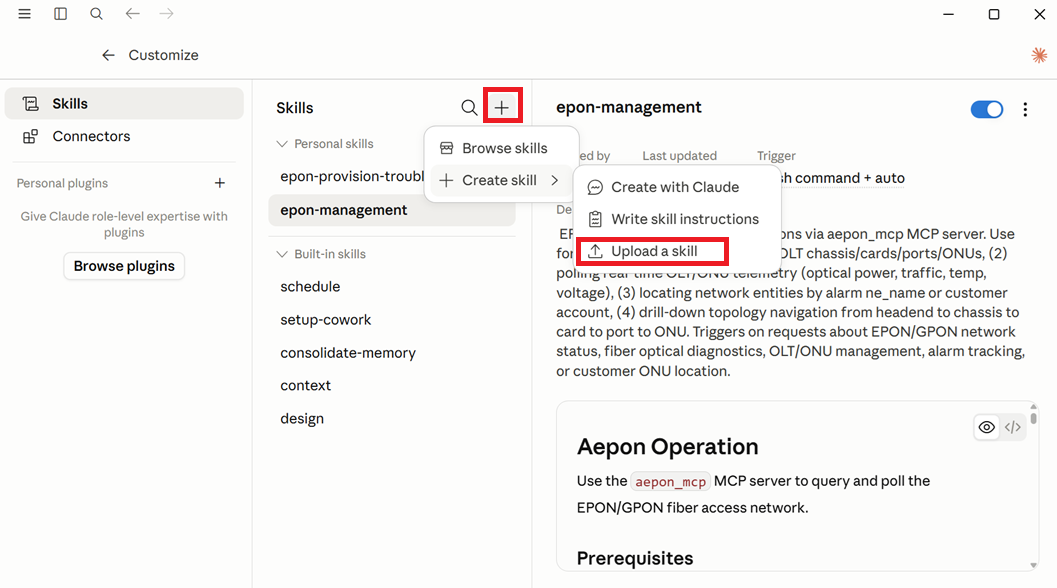Open the hamburger menu icon
The width and height of the screenshot is (1057, 588).
click(24, 13)
